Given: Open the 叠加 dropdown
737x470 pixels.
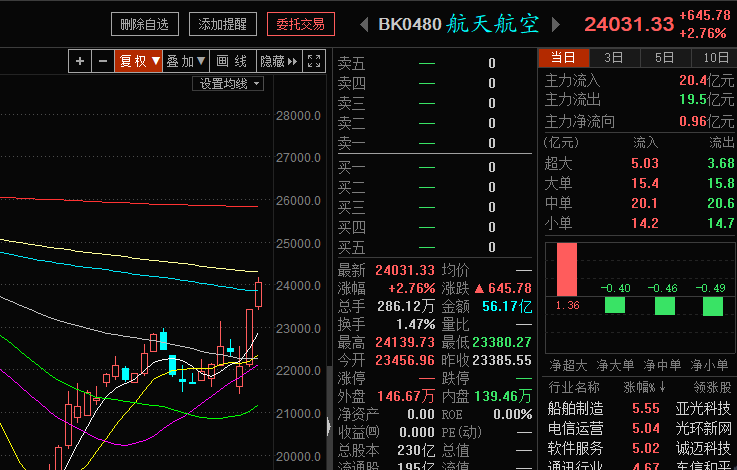Looking at the screenshot, I should pos(186,61).
